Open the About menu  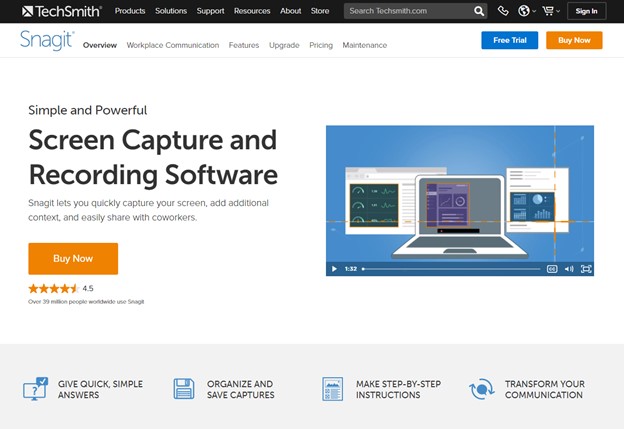(291, 11)
